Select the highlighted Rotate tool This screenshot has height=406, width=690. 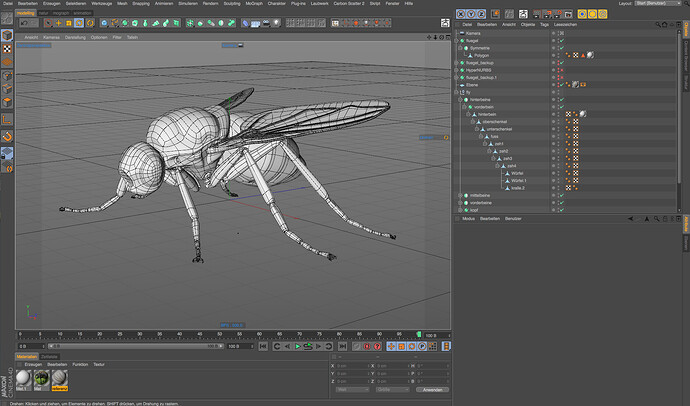tap(79, 23)
